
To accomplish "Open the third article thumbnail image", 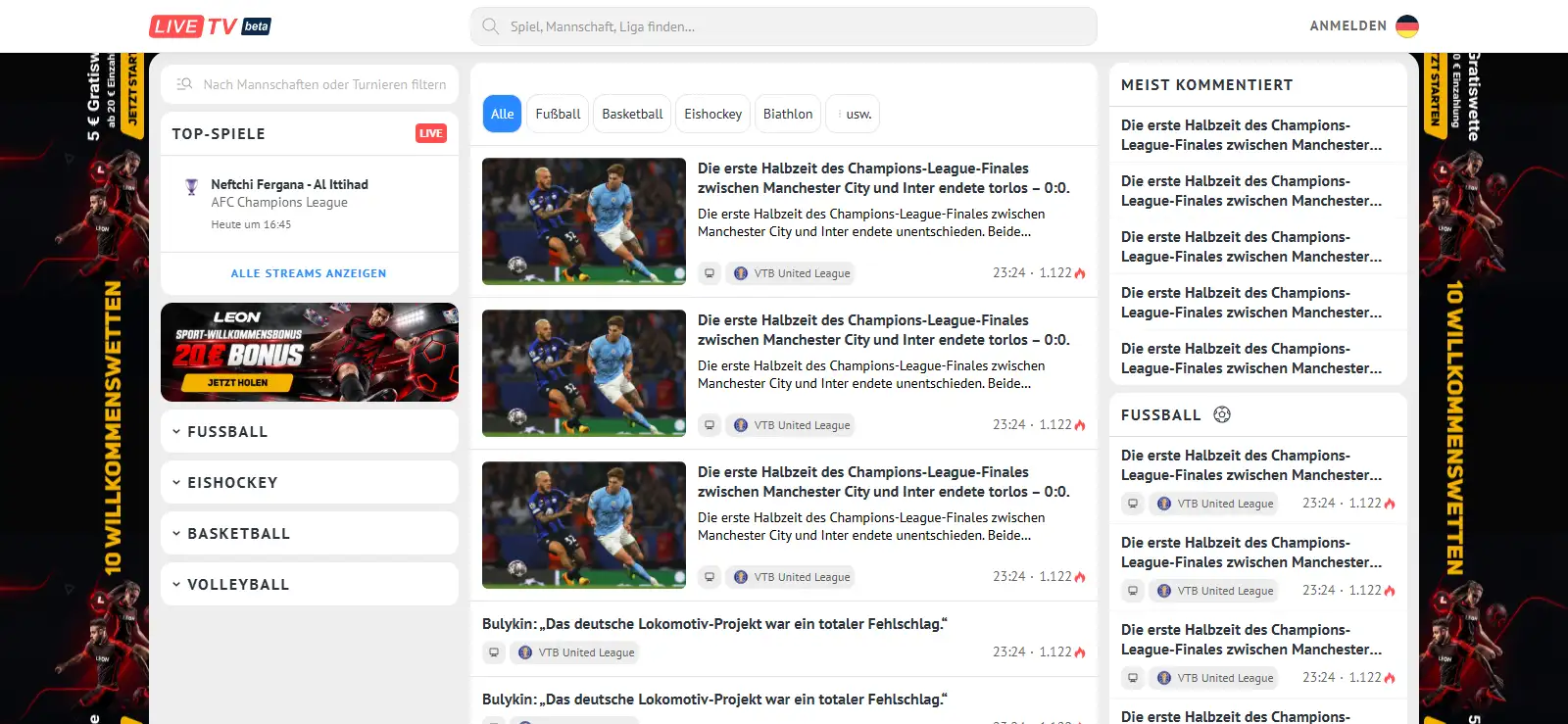I will point(584,525).
